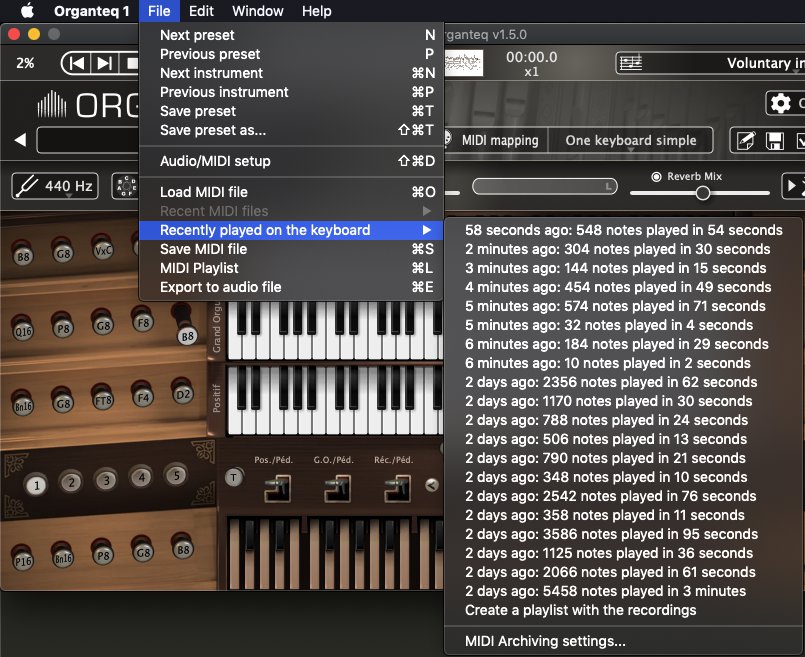Click the temperament note circle icon
805x657 pixels.
point(125,186)
